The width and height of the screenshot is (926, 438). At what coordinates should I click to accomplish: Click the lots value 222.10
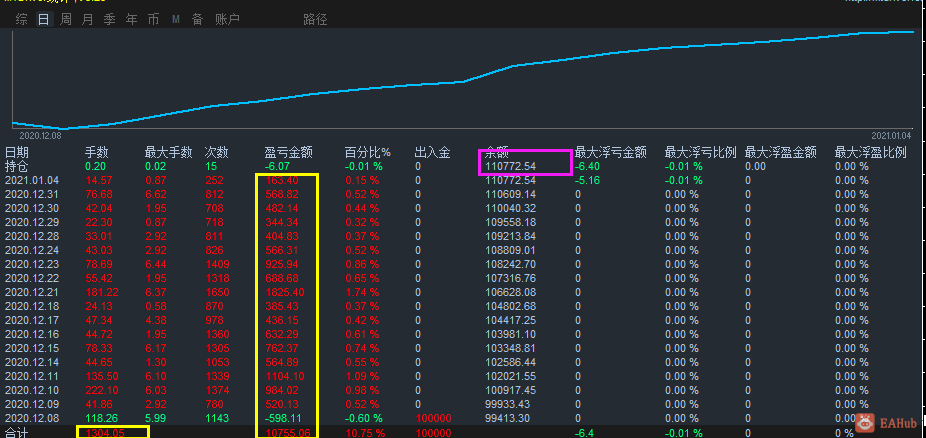(102, 390)
